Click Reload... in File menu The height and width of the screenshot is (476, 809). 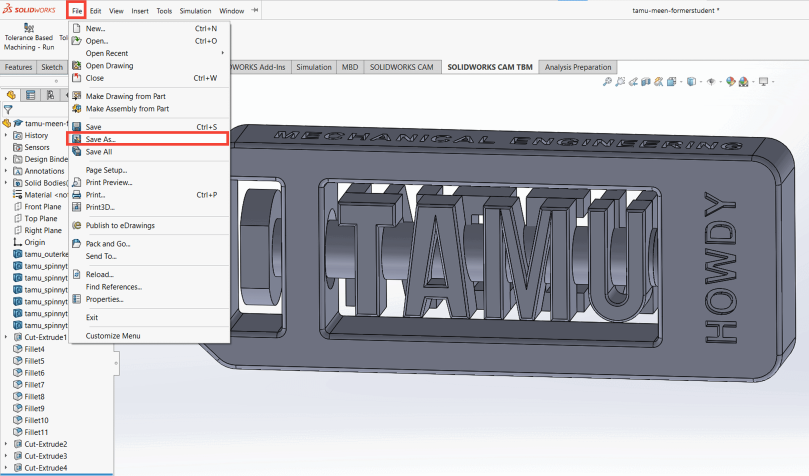pos(150,274)
